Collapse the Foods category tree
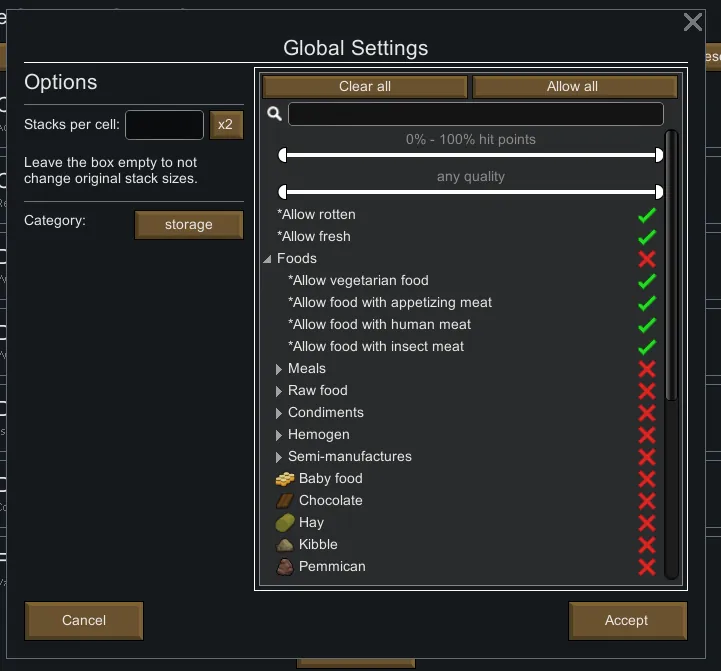This screenshot has width=721, height=671. [268, 259]
